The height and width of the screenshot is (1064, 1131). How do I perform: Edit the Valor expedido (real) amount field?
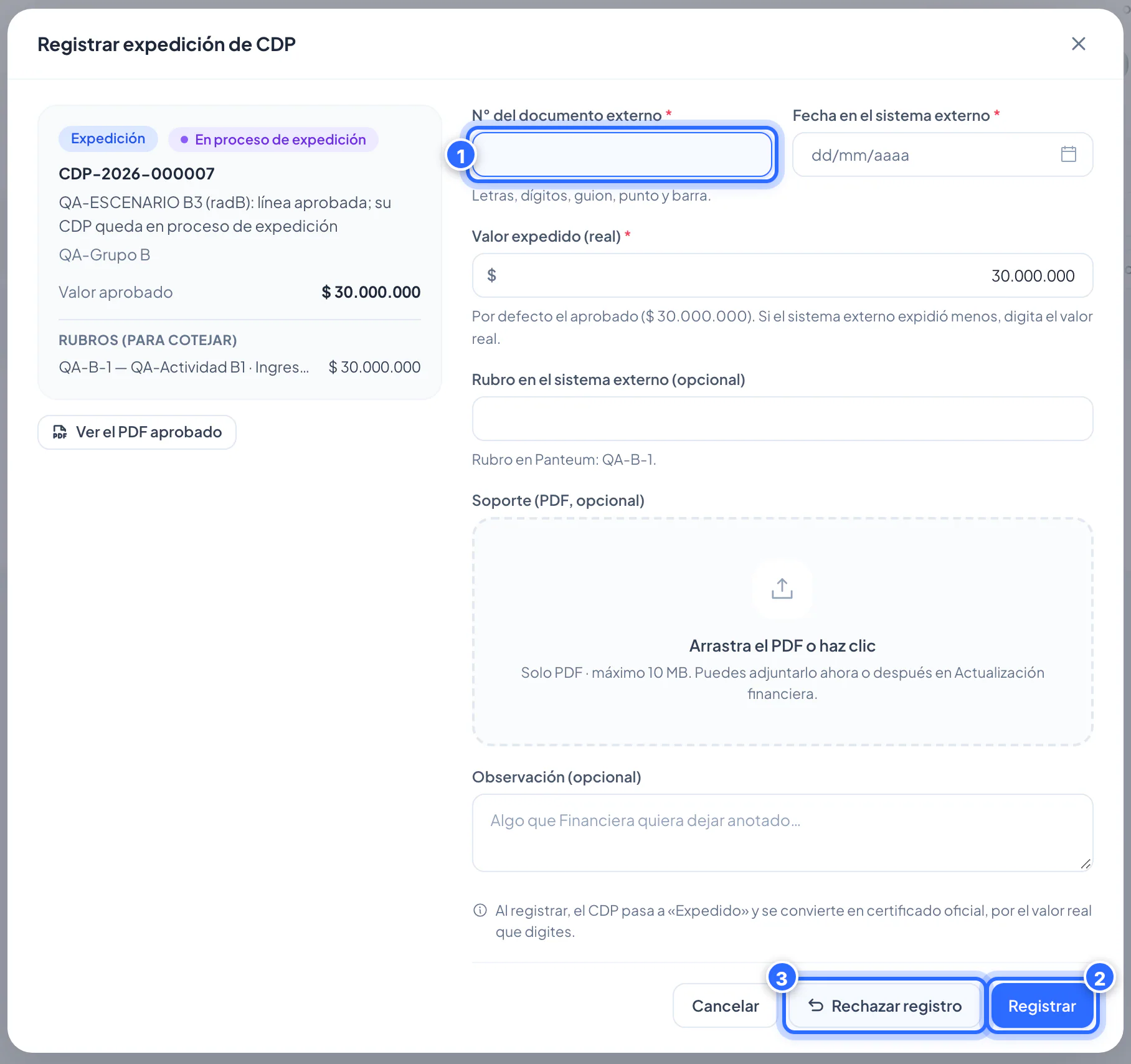[x=782, y=275]
